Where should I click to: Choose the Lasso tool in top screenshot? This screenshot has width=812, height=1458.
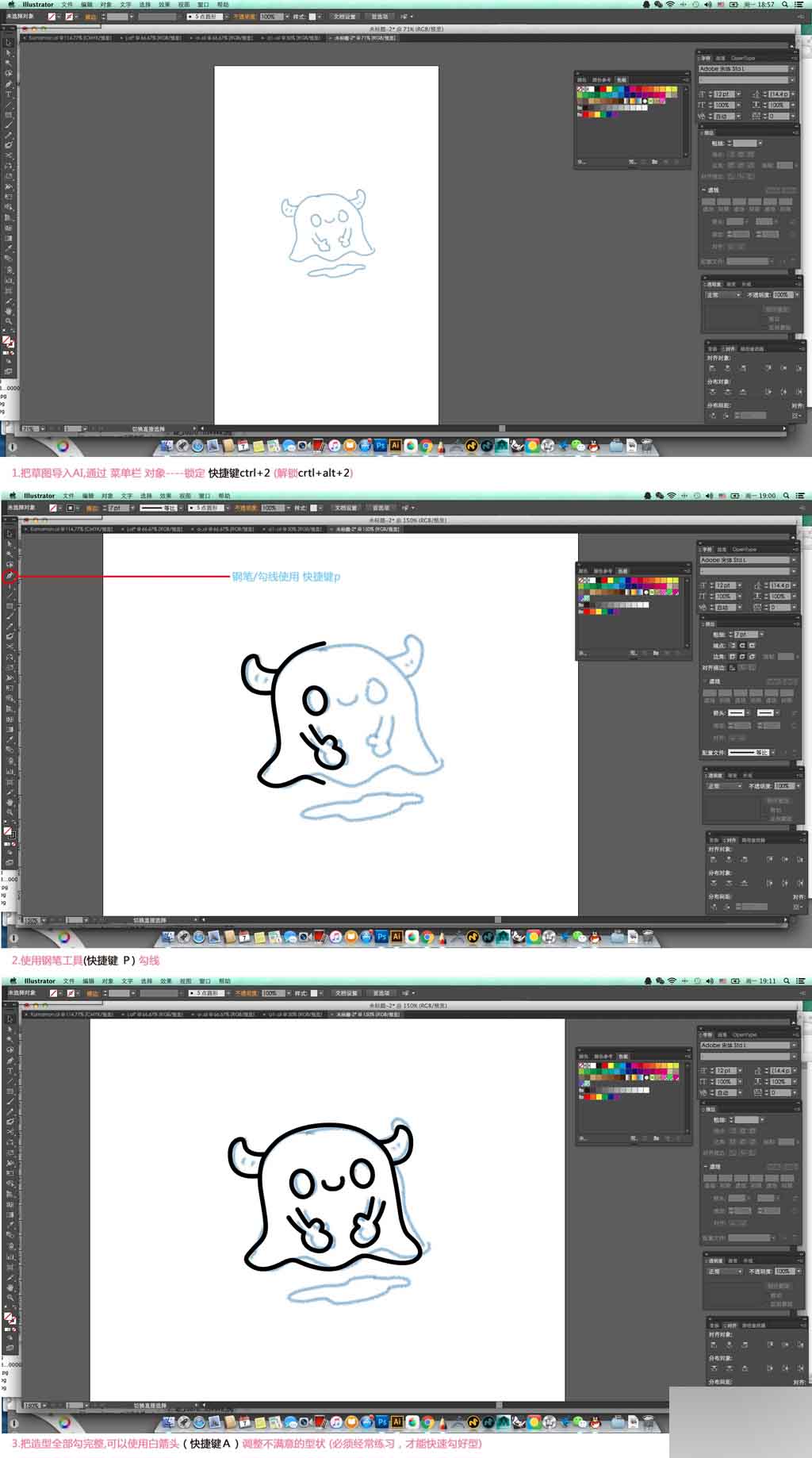click(x=10, y=74)
